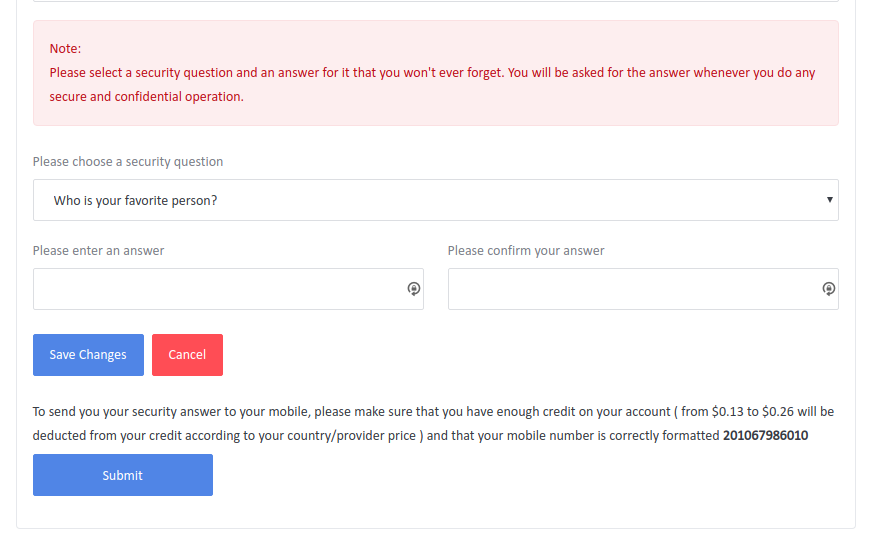
Task: Open the security question dropdown arrow
Action: tap(829, 200)
